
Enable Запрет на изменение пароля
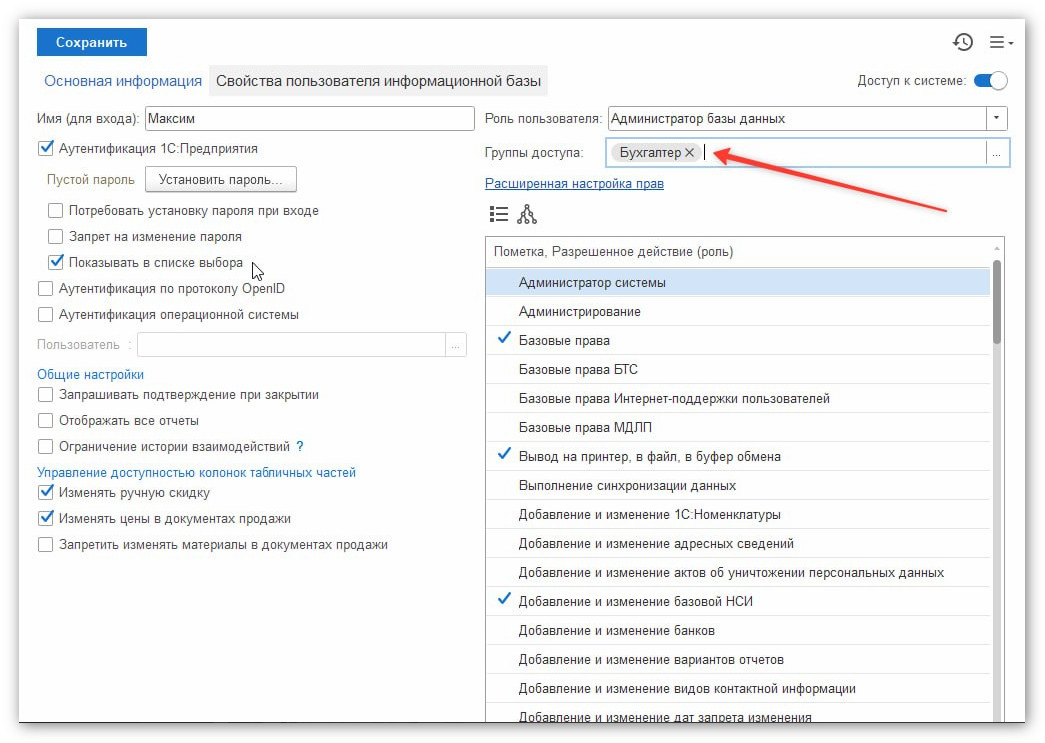coord(55,237)
